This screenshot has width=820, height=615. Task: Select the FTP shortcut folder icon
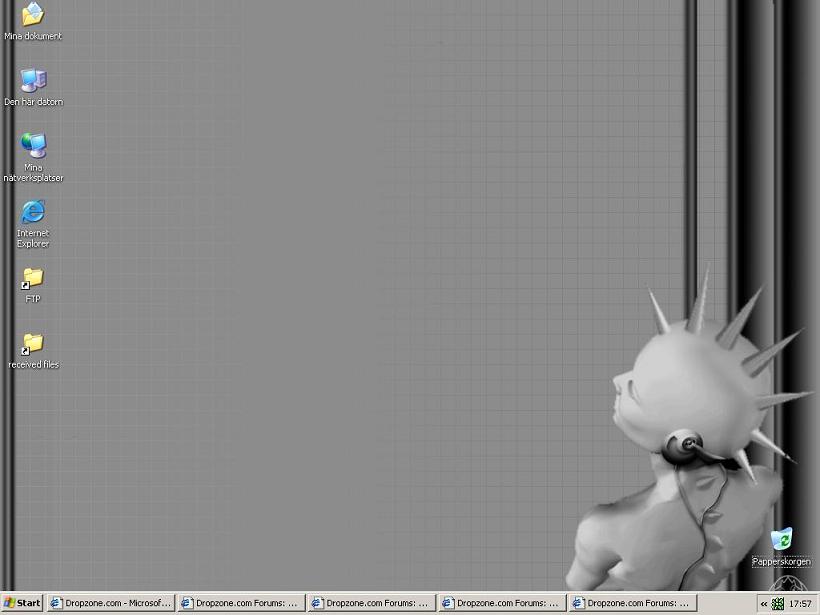[33, 278]
